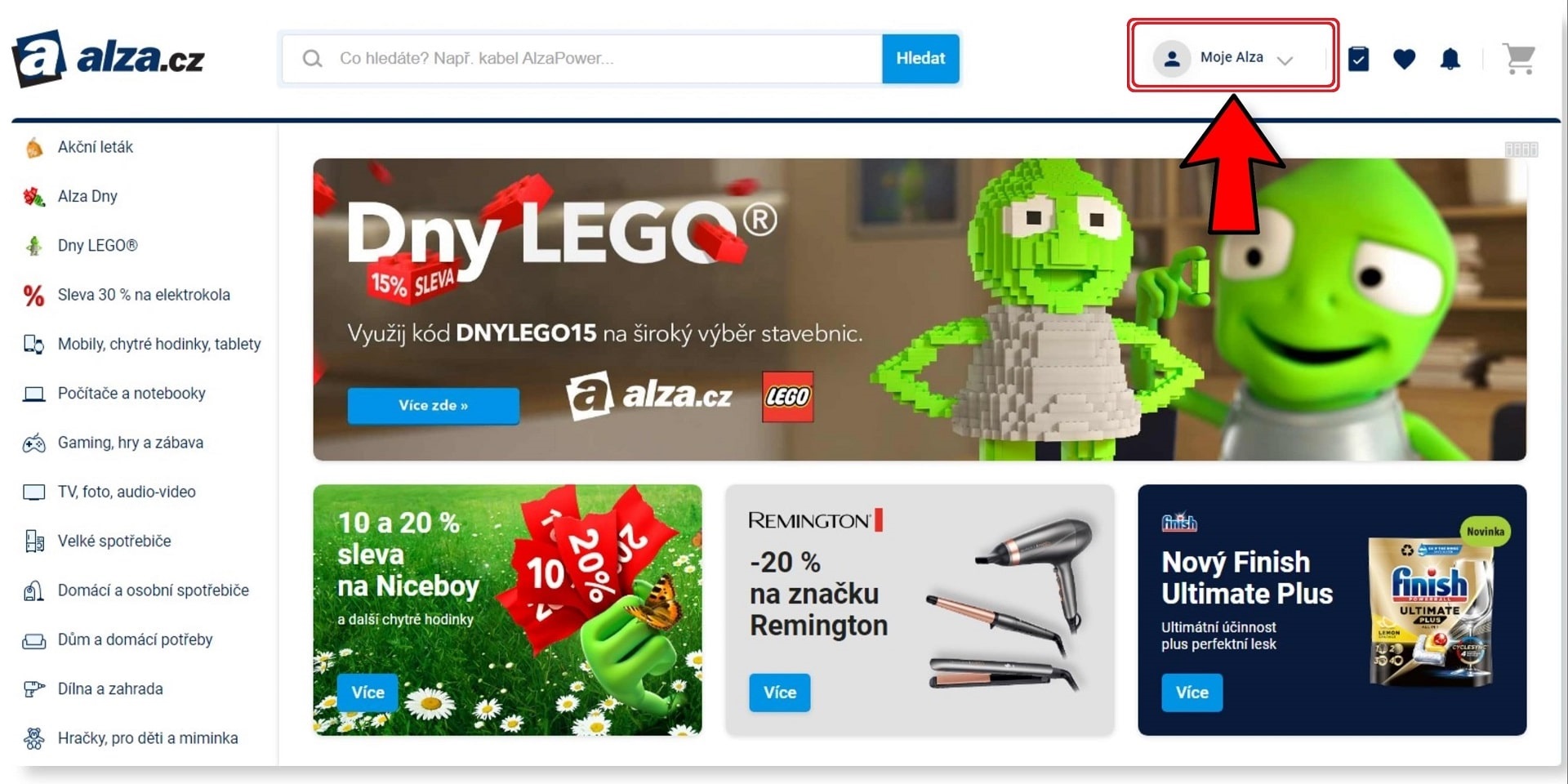Open the favorites heart icon
The image size is (1568, 784).
1404,59
